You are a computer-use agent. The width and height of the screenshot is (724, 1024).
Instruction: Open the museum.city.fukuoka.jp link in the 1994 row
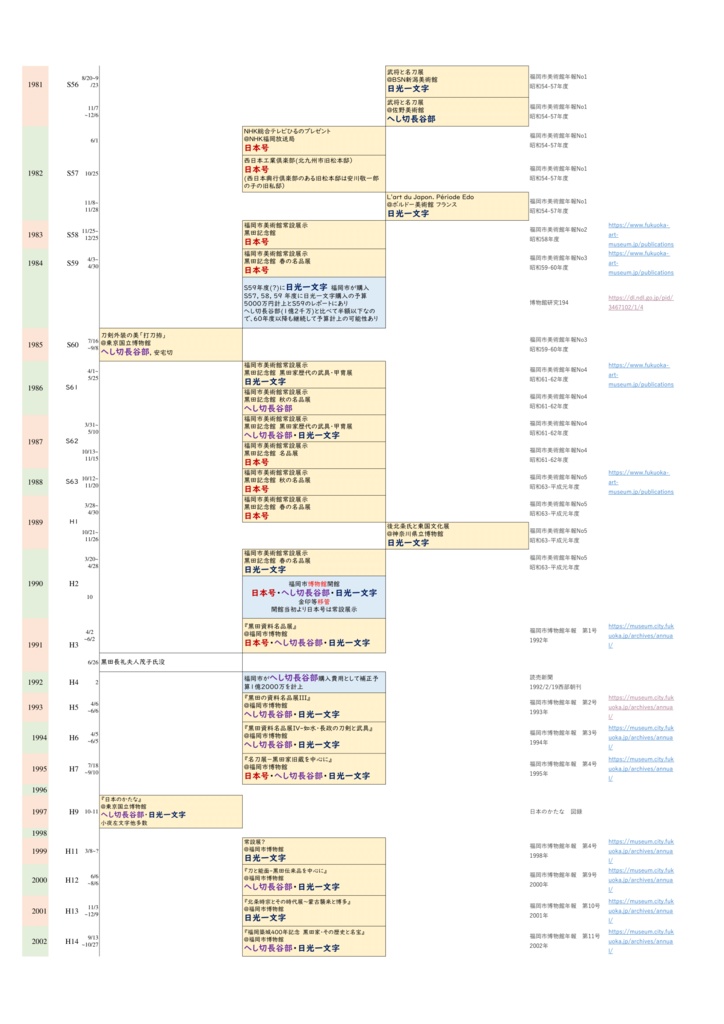click(x=640, y=737)
